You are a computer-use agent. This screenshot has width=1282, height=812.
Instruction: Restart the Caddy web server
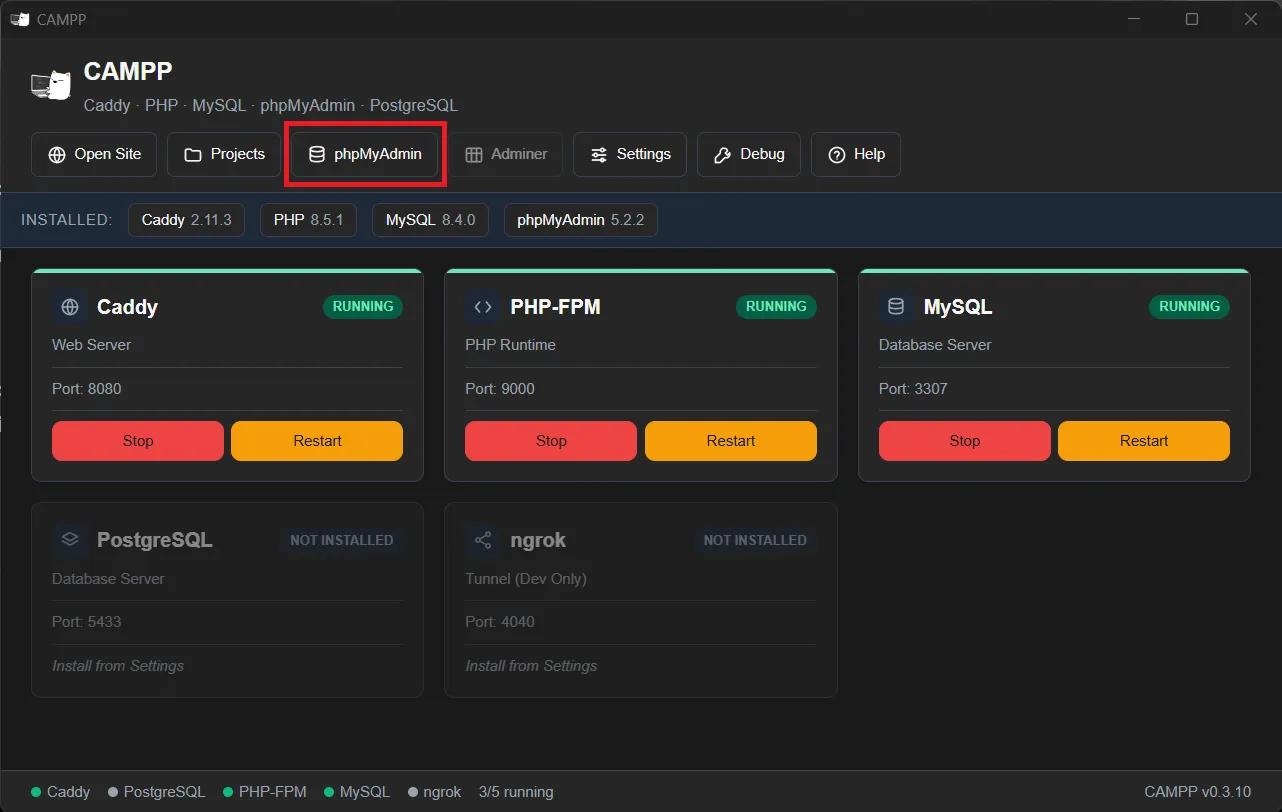(x=317, y=441)
